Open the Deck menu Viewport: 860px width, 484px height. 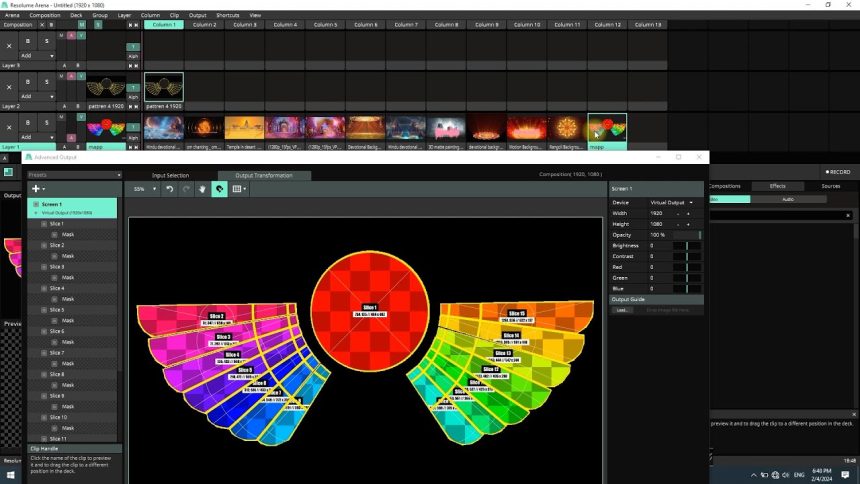coord(76,15)
